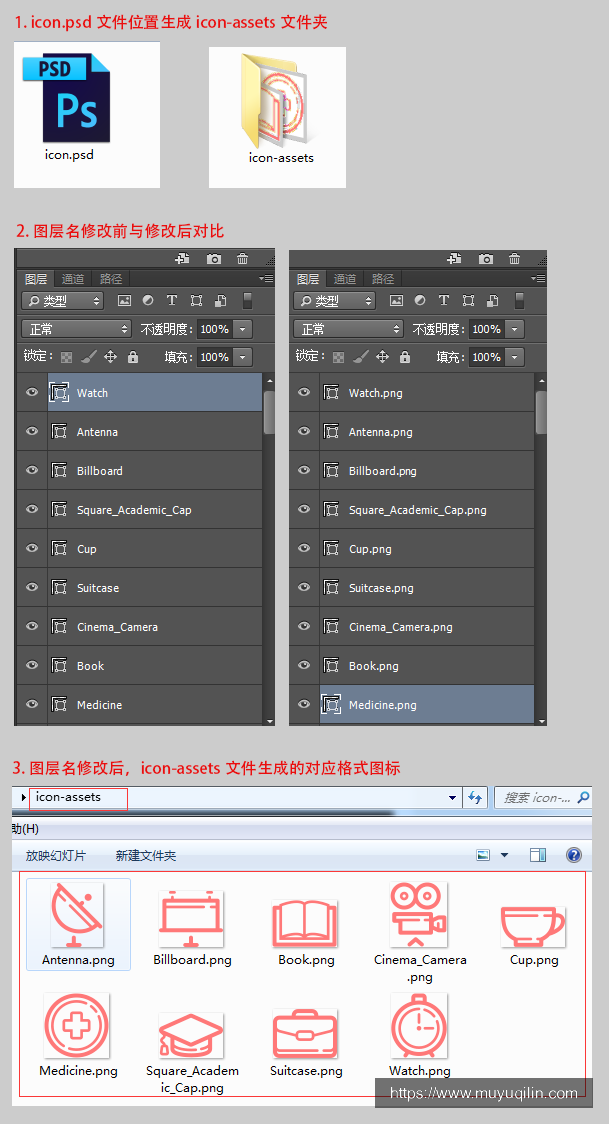
Task: Open the 正常 blend mode dropdown in the Watch.png panel
Action: pyautogui.click(x=348, y=328)
